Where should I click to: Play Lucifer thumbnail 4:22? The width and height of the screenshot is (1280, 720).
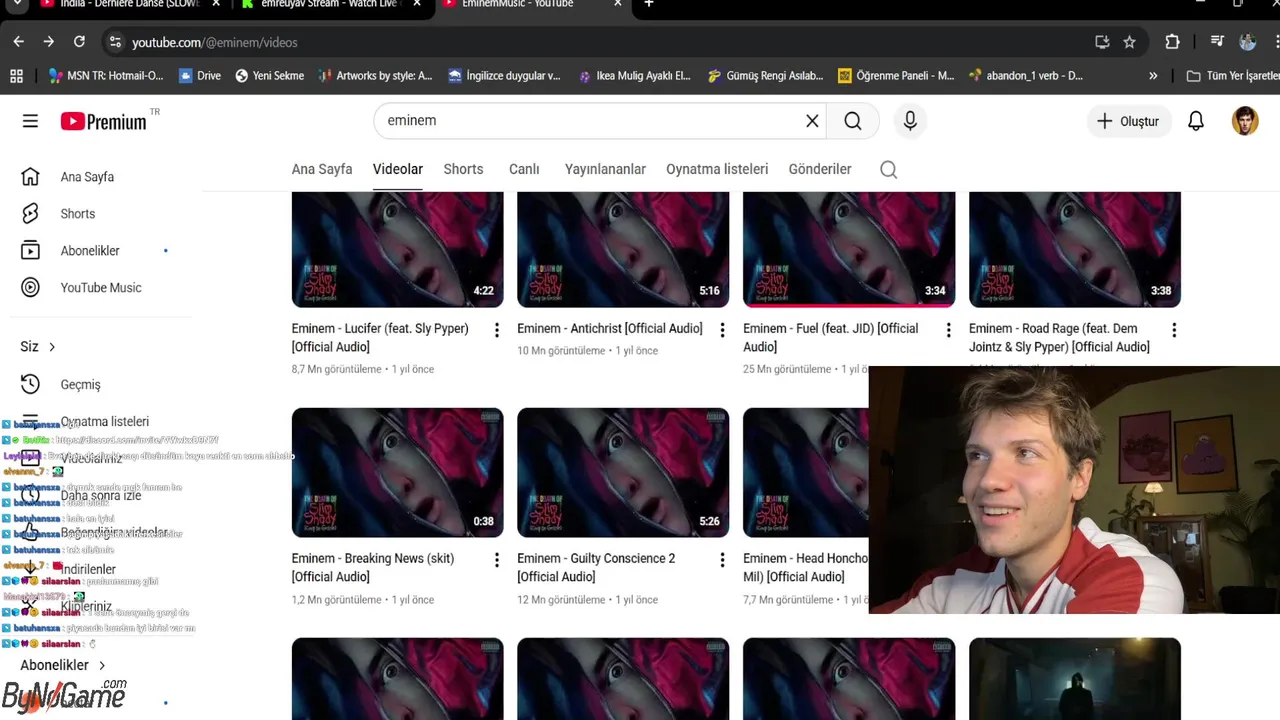[x=397, y=250]
